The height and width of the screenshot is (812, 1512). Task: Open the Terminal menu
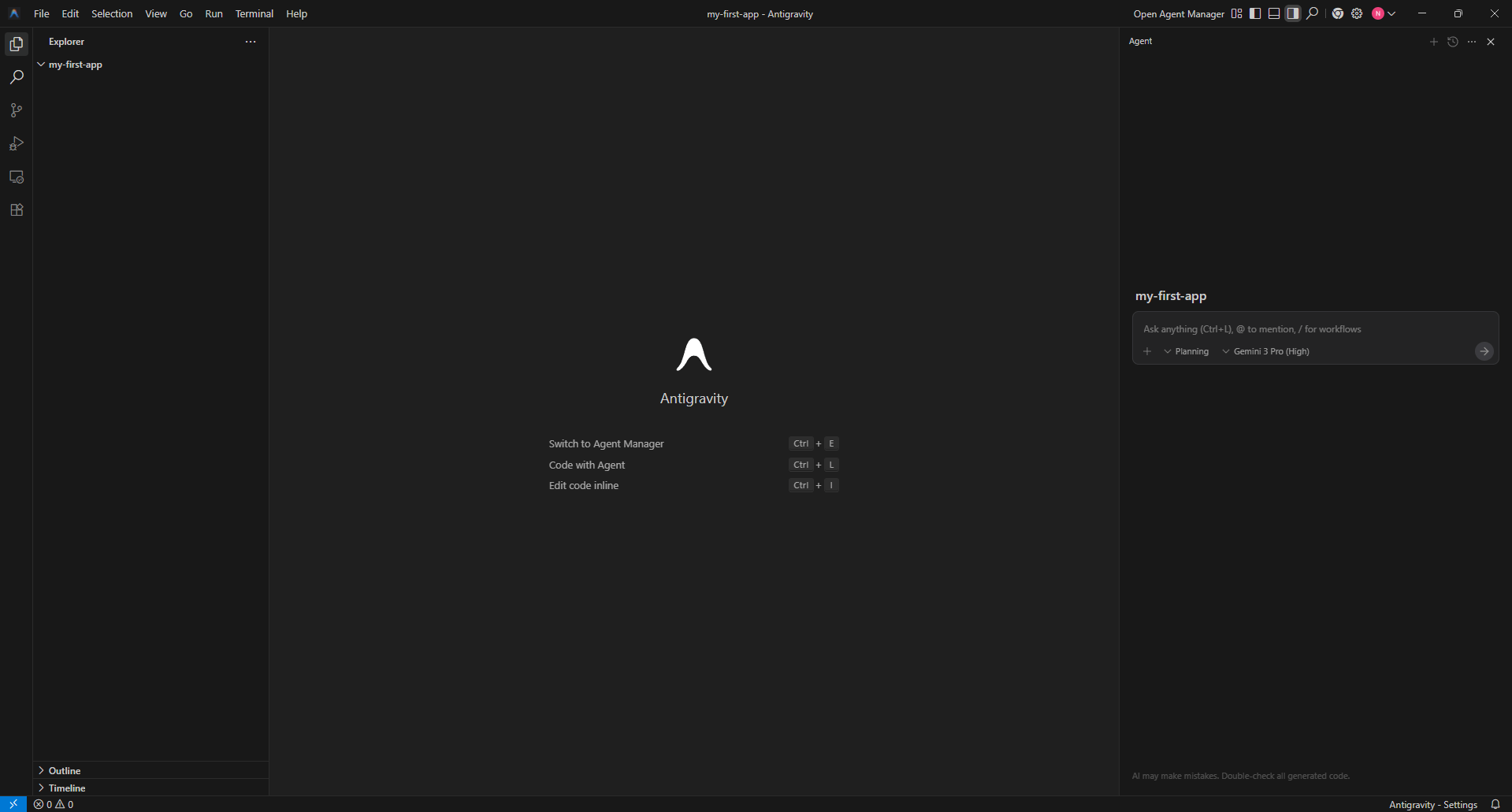[x=254, y=13]
